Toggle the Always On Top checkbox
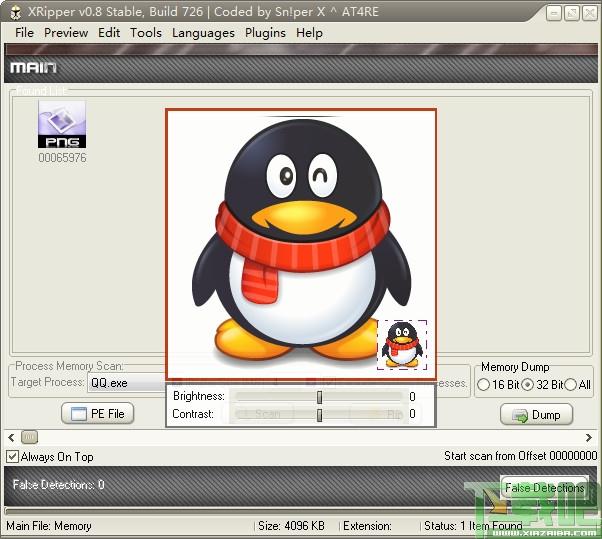 pyautogui.click(x=12, y=457)
